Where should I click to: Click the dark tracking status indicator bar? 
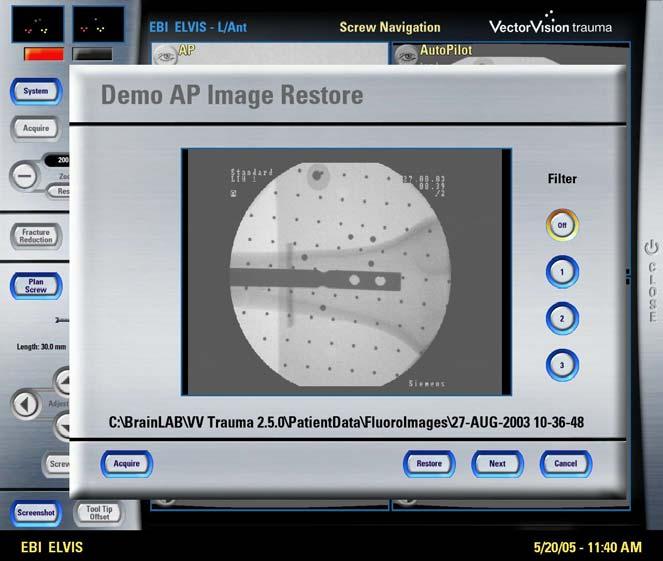pyautogui.click(x=93, y=54)
